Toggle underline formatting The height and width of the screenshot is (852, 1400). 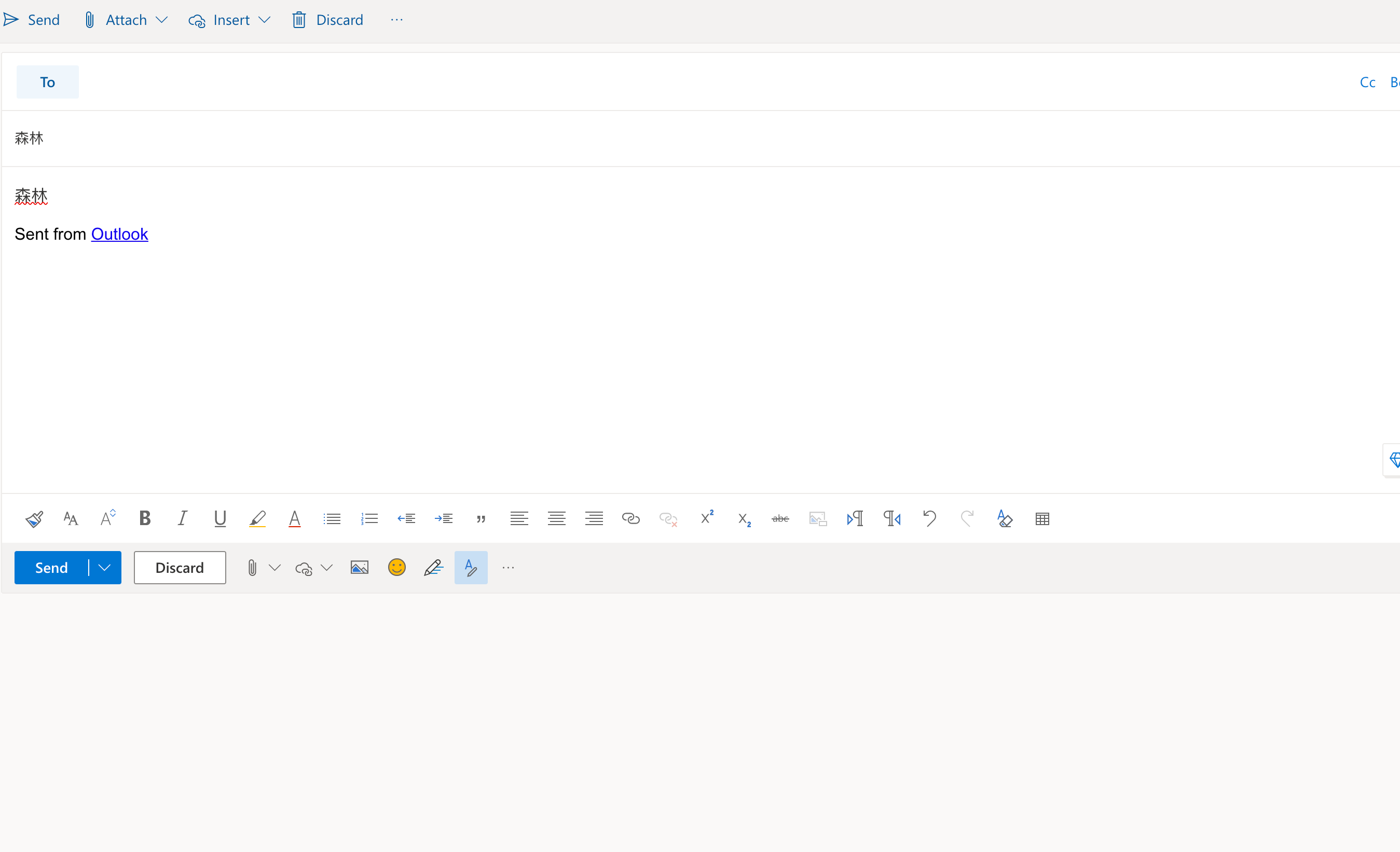tap(221, 518)
